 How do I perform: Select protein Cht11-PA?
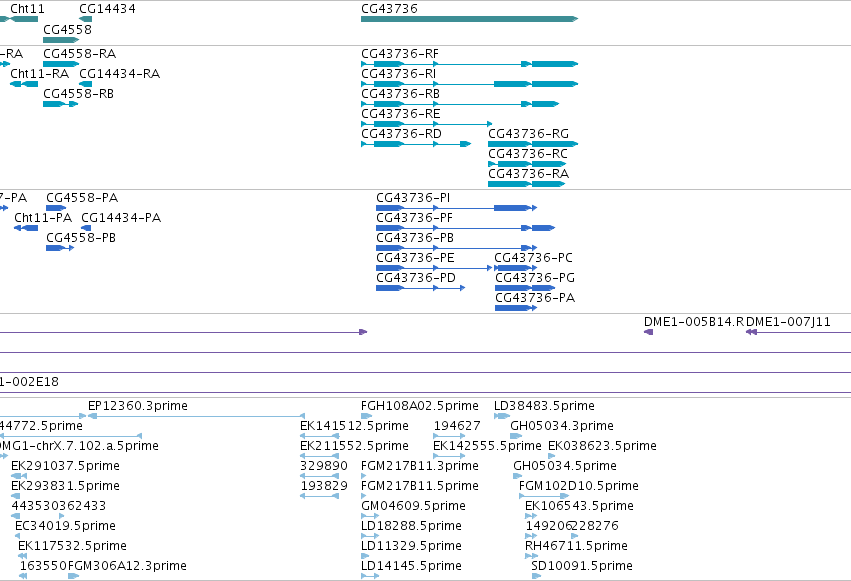coord(26,228)
